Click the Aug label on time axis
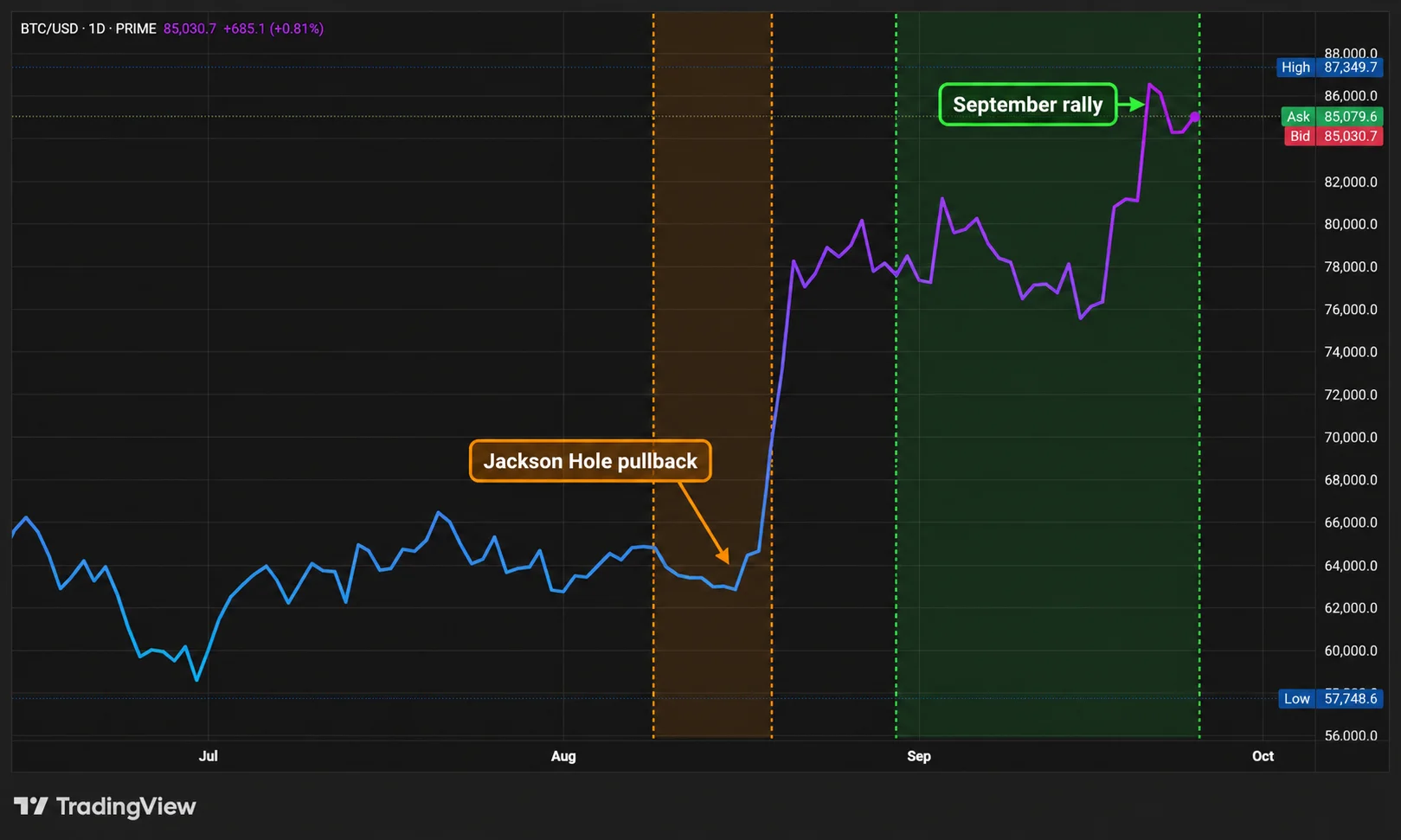 [563, 756]
